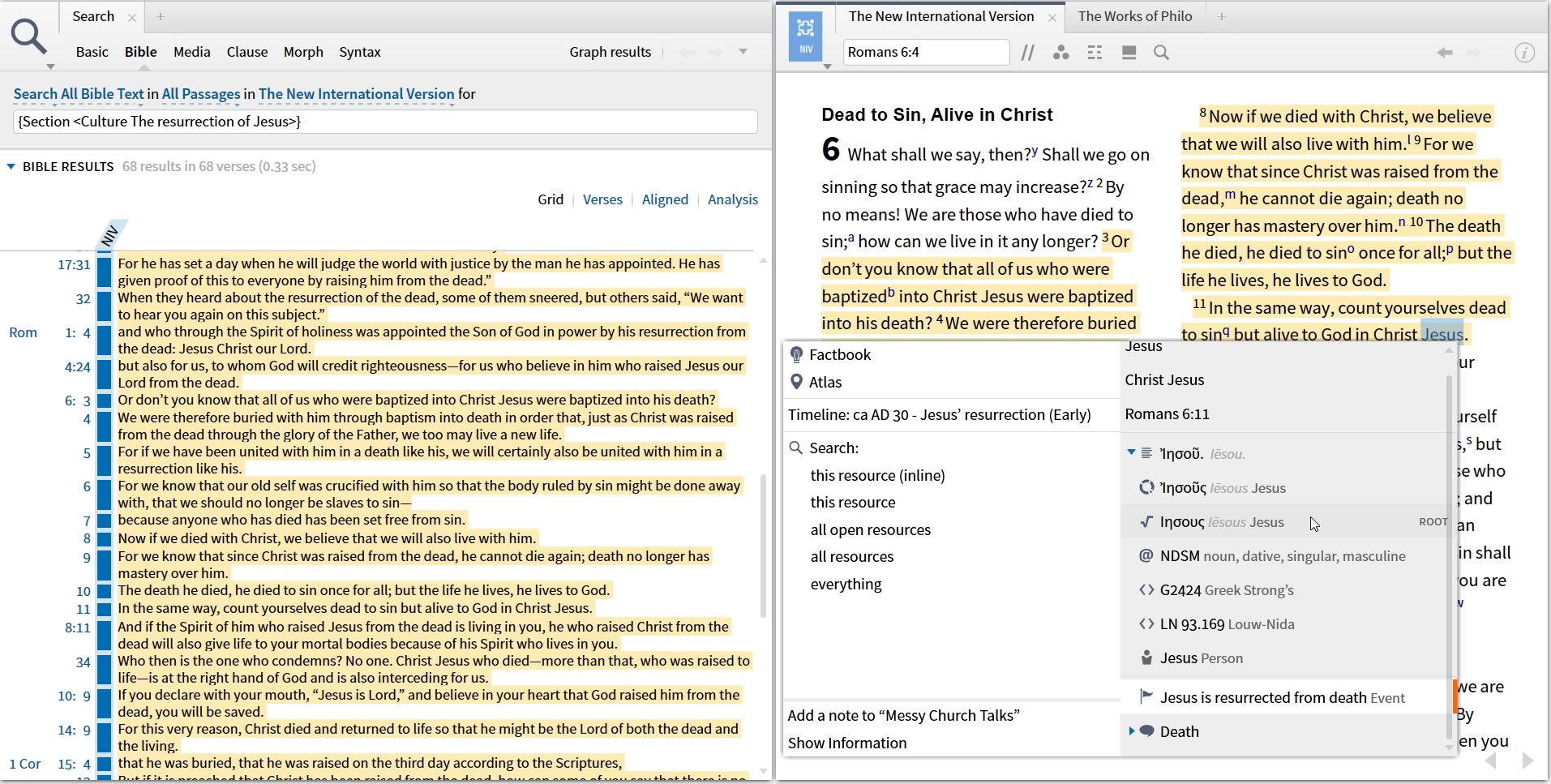Image resolution: width=1551 pixels, height=784 pixels.
Task: Click the Search magnifying glass panel icon
Action: coord(28,37)
